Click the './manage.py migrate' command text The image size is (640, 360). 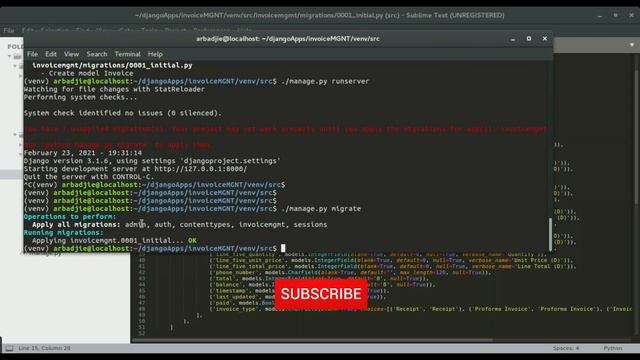click(x=321, y=209)
